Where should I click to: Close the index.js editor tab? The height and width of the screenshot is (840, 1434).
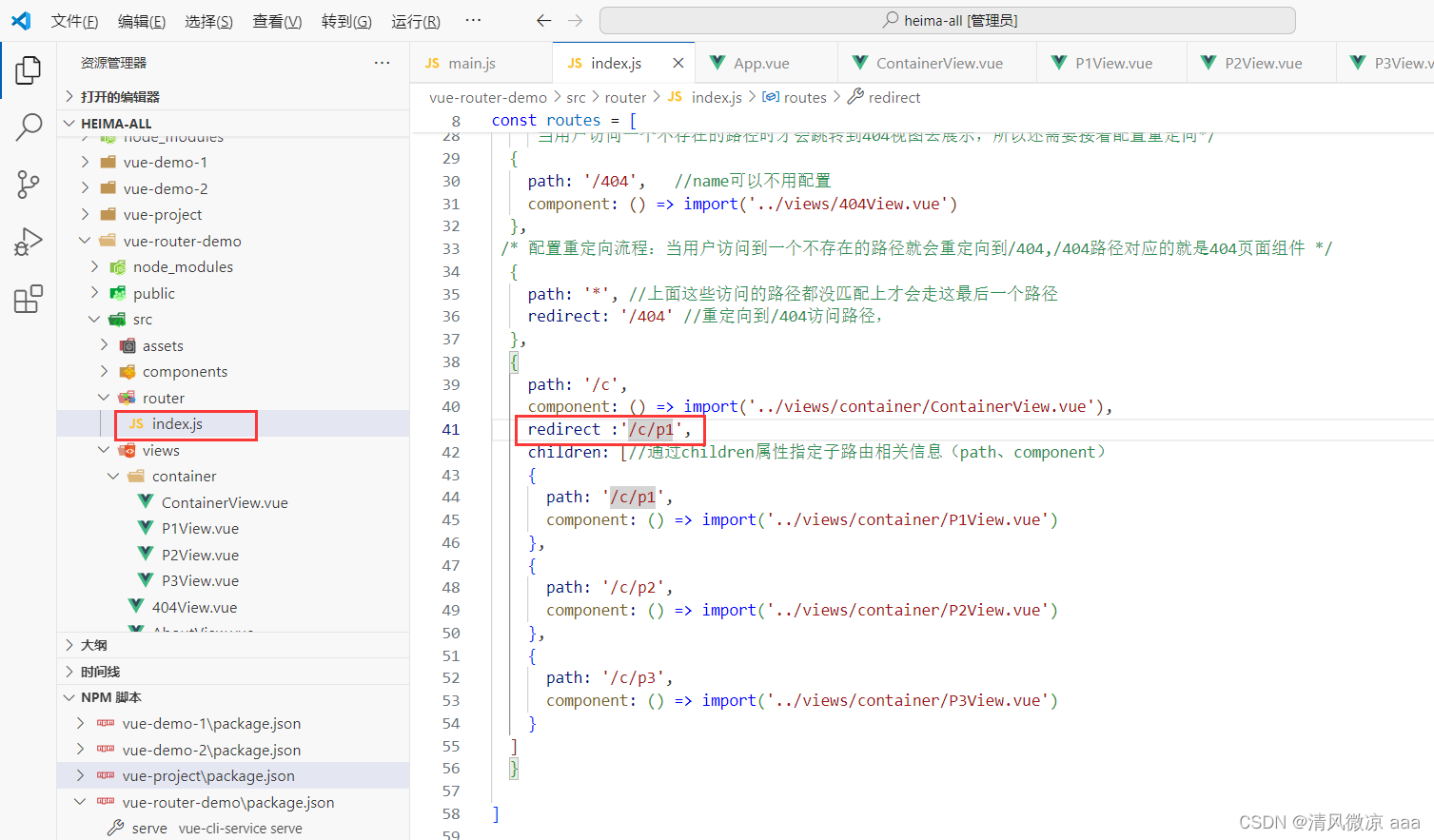678,63
